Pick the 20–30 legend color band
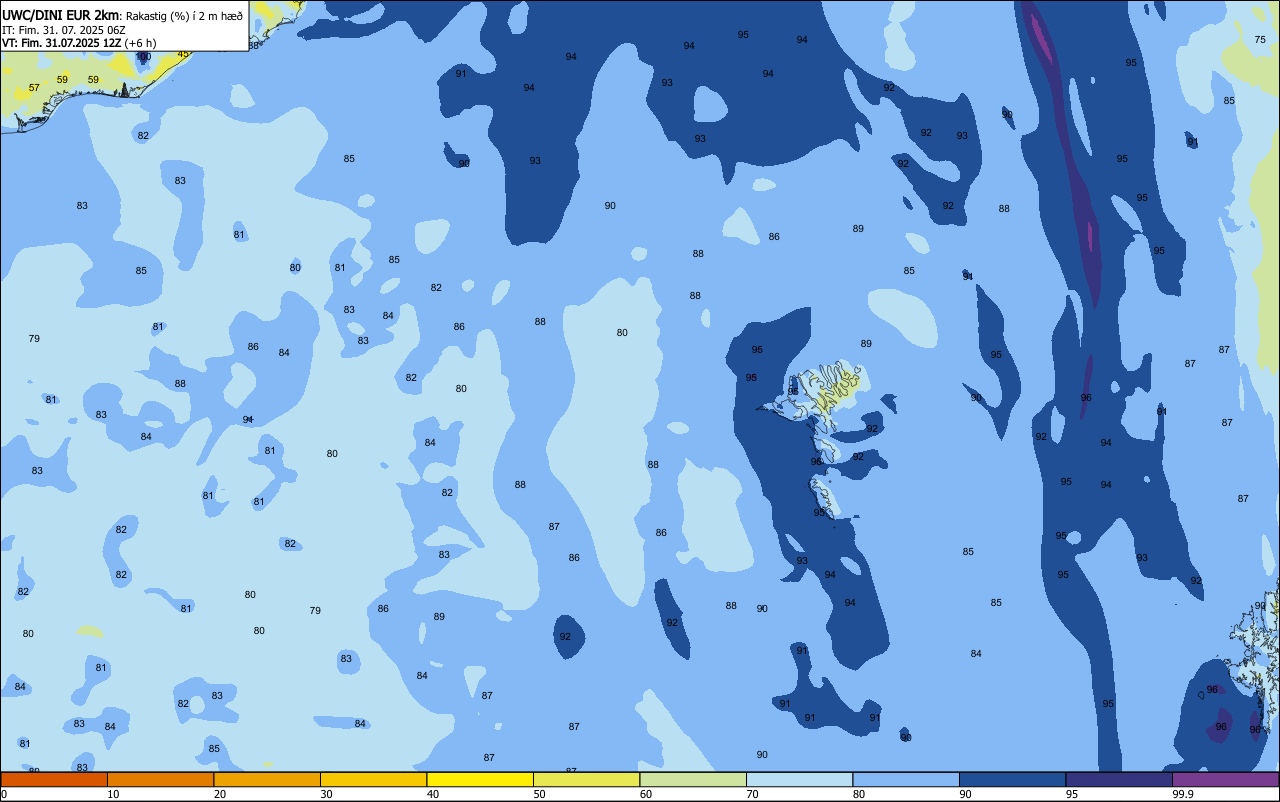The height and width of the screenshot is (802, 1280). pos(267,779)
